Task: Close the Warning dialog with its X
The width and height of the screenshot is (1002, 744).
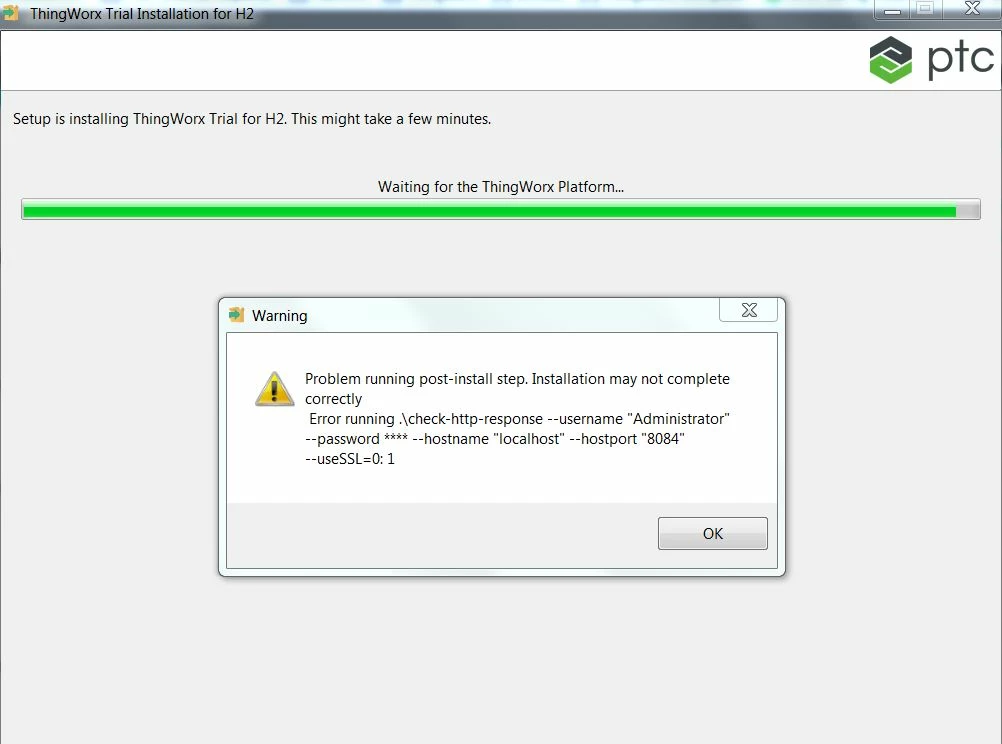Action: 748,311
